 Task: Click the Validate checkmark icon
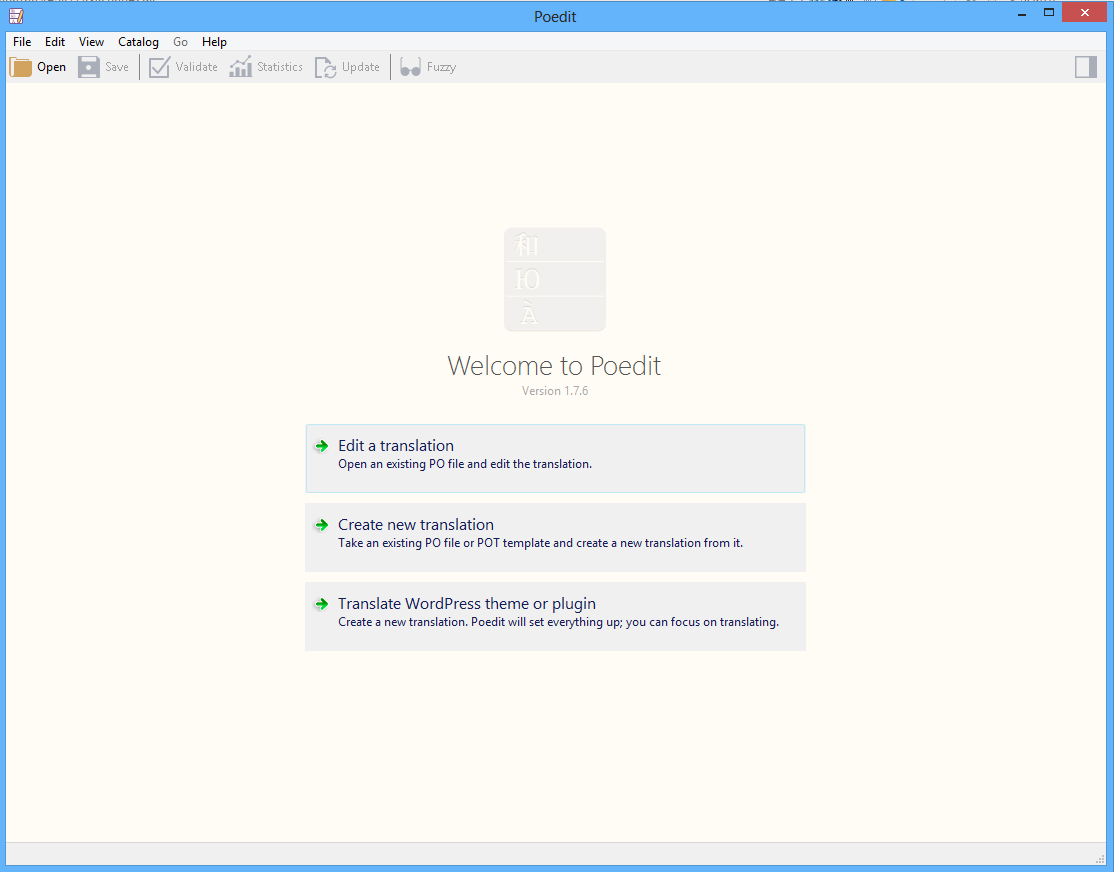point(159,67)
